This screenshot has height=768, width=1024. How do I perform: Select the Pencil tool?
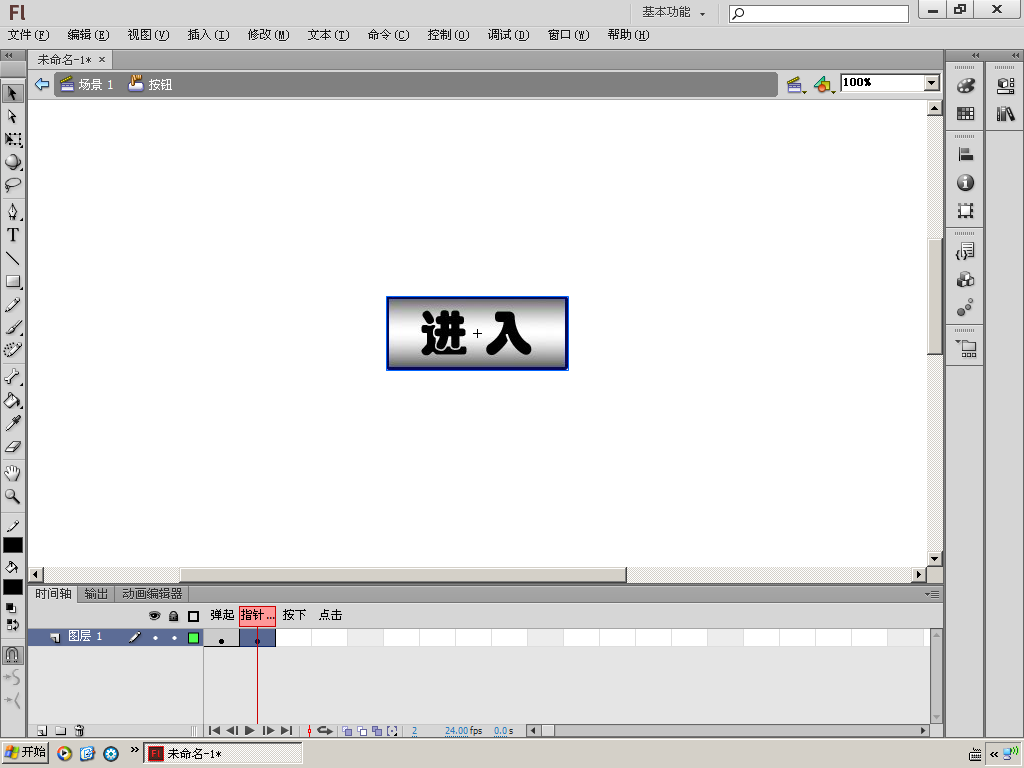pyautogui.click(x=12, y=304)
